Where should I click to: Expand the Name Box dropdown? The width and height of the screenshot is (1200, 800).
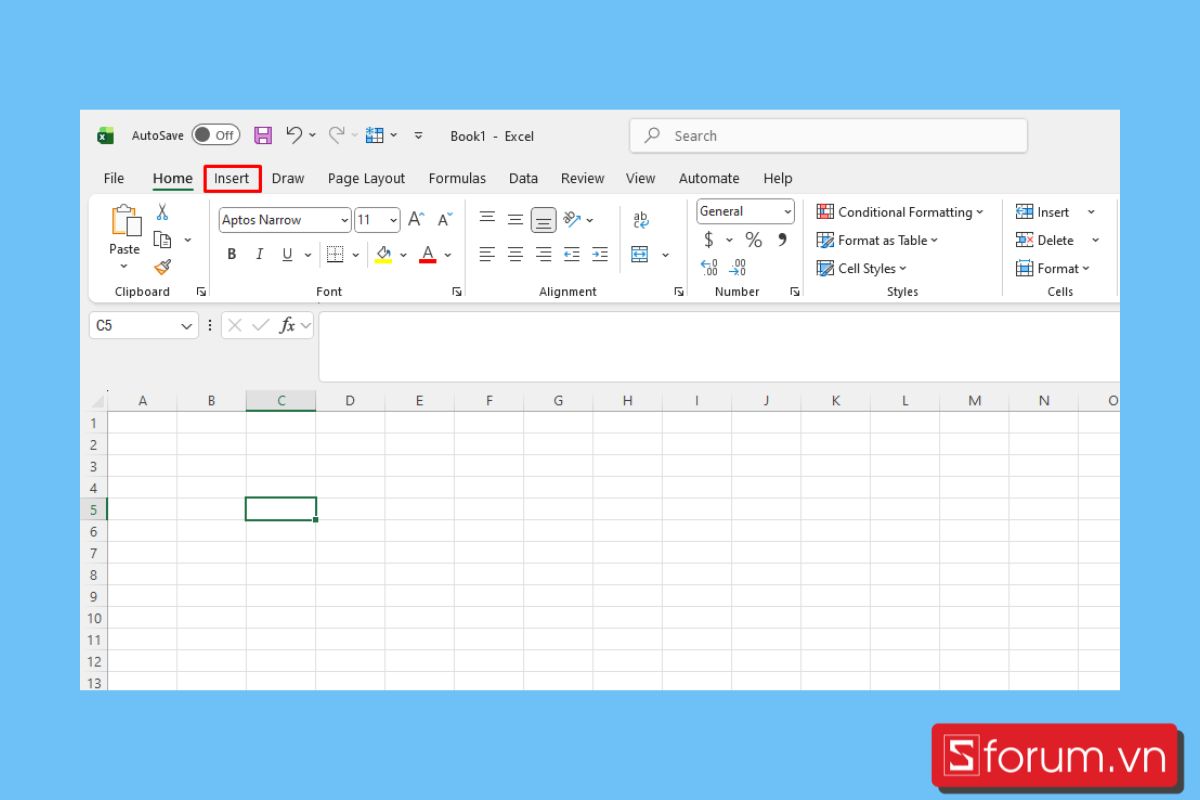pyautogui.click(x=187, y=326)
